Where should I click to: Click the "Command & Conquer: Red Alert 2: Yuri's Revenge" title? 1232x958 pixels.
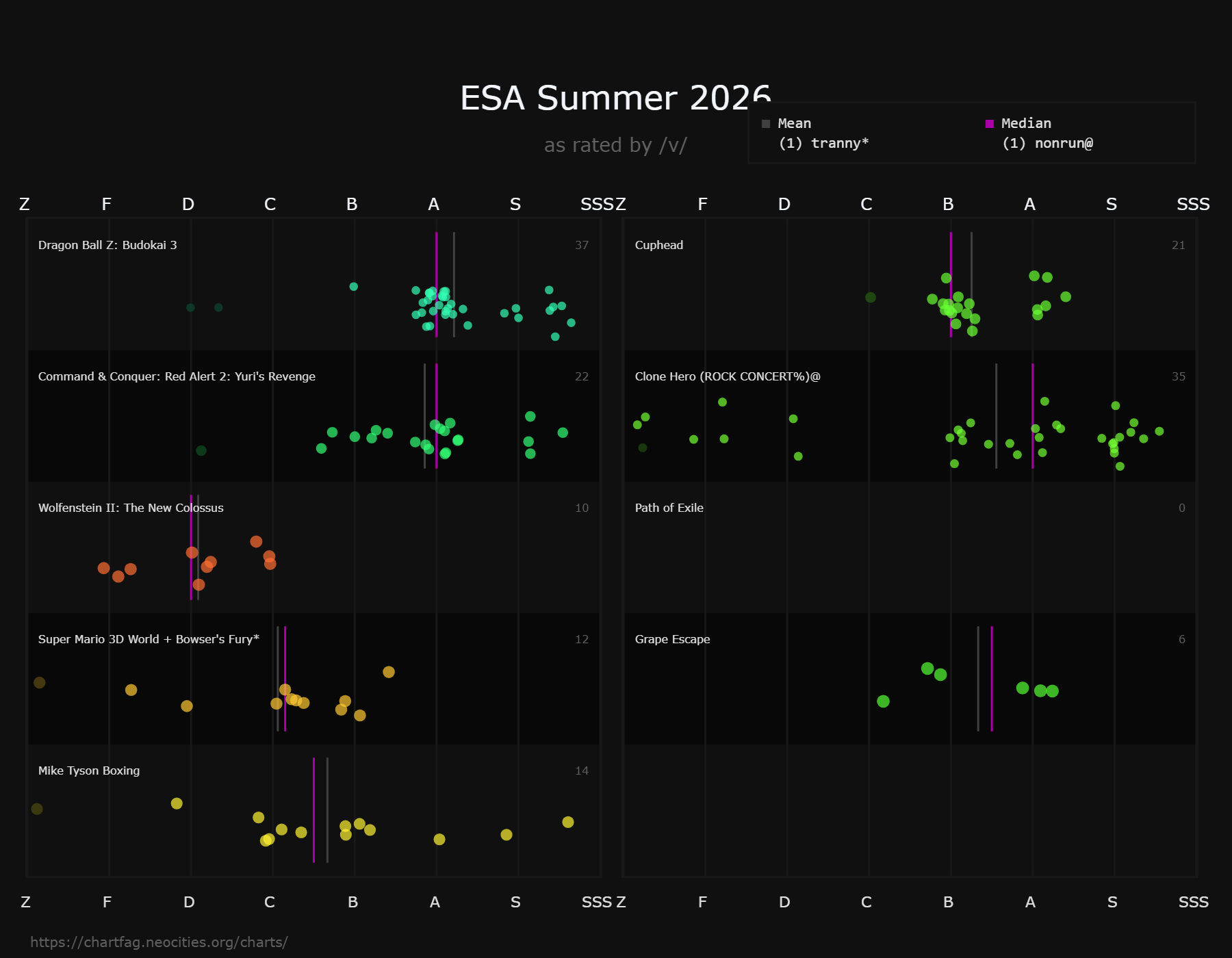click(x=177, y=376)
